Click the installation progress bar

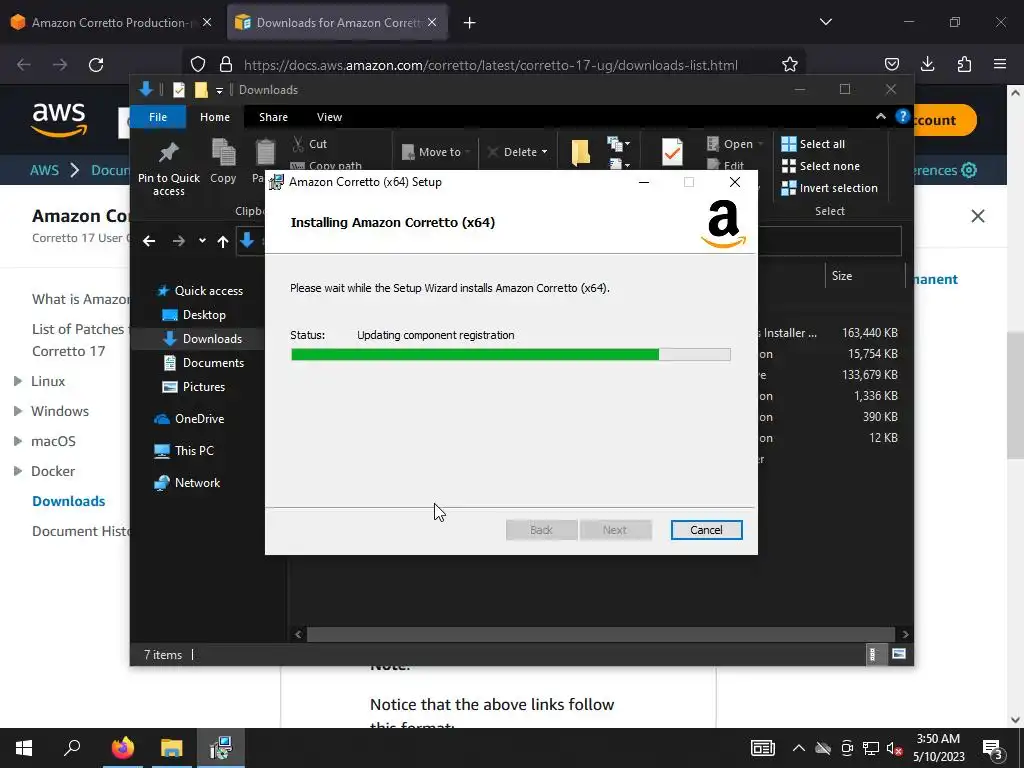click(x=511, y=355)
